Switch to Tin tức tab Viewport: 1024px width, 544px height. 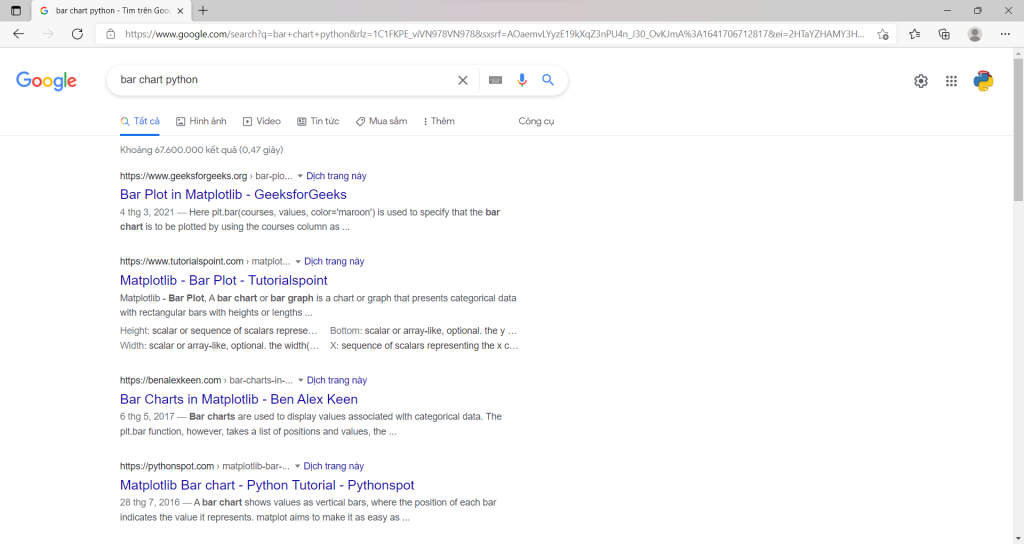click(318, 121)
